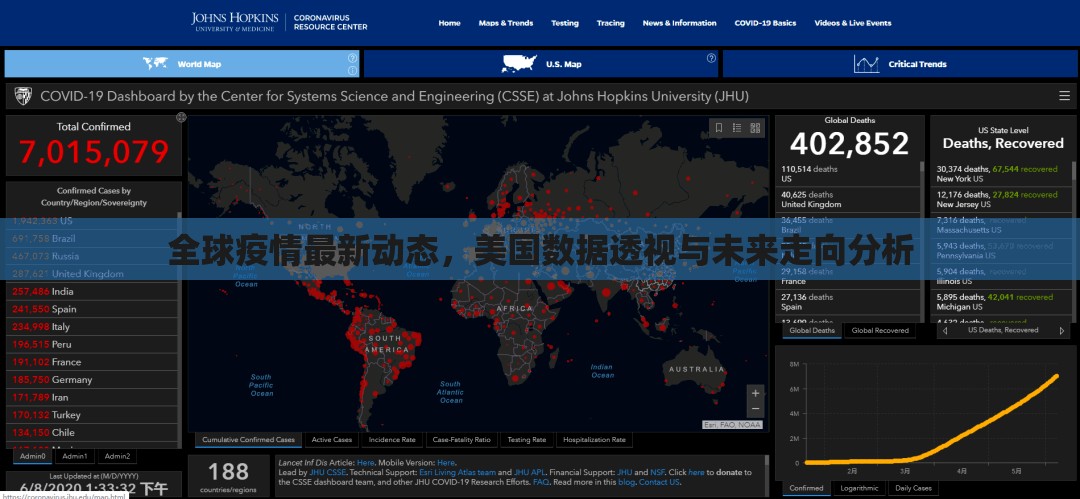
Task: Switch the case list to Admin1 level
Action: (75, 456)
